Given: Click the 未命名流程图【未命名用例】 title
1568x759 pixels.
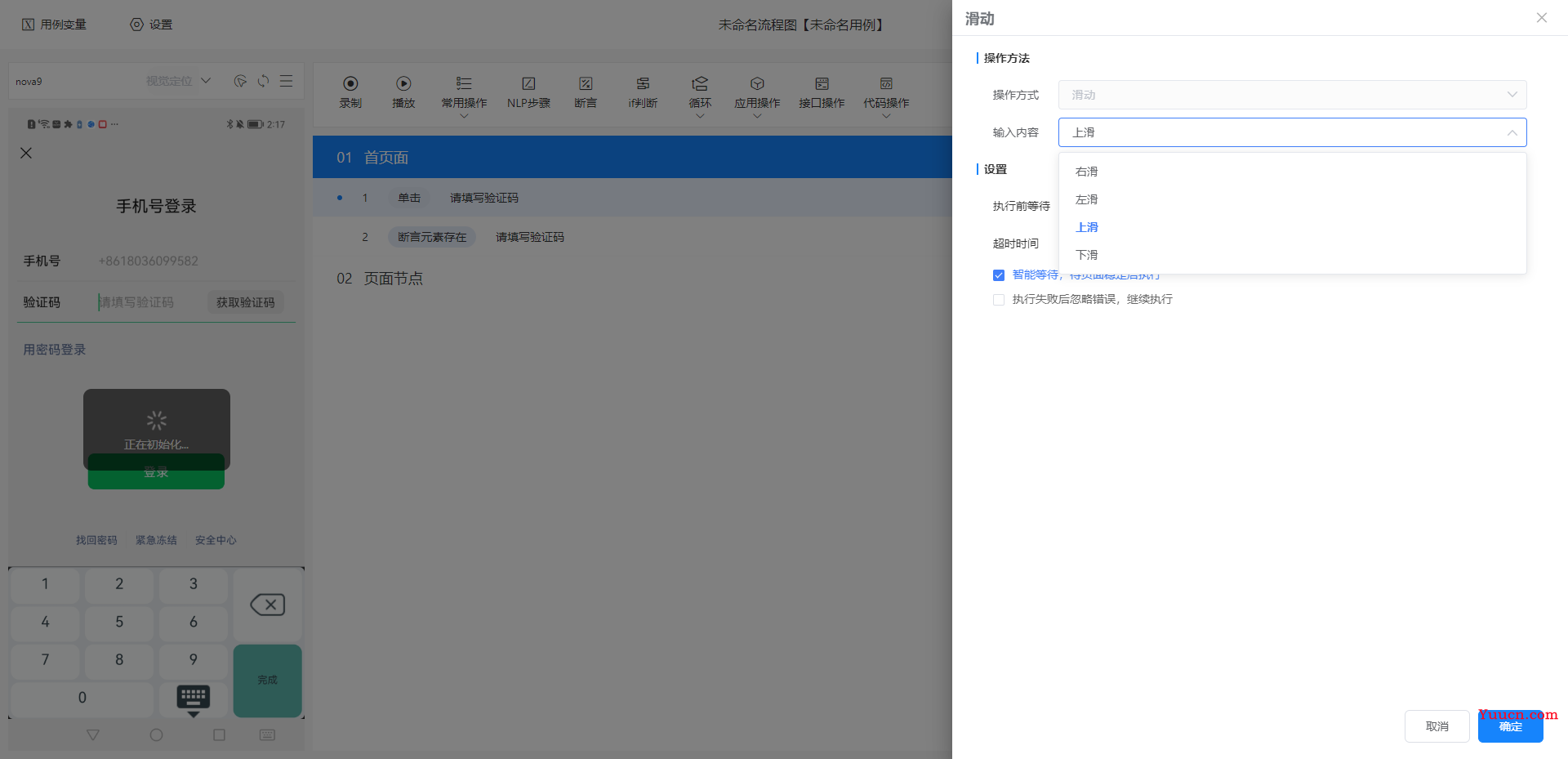Looking at the screenshot, I should click(x=803, y=25).
